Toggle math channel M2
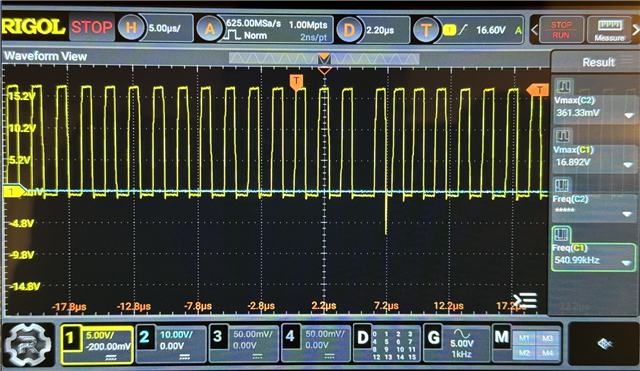The image size is (640, 371). point(524,352)
